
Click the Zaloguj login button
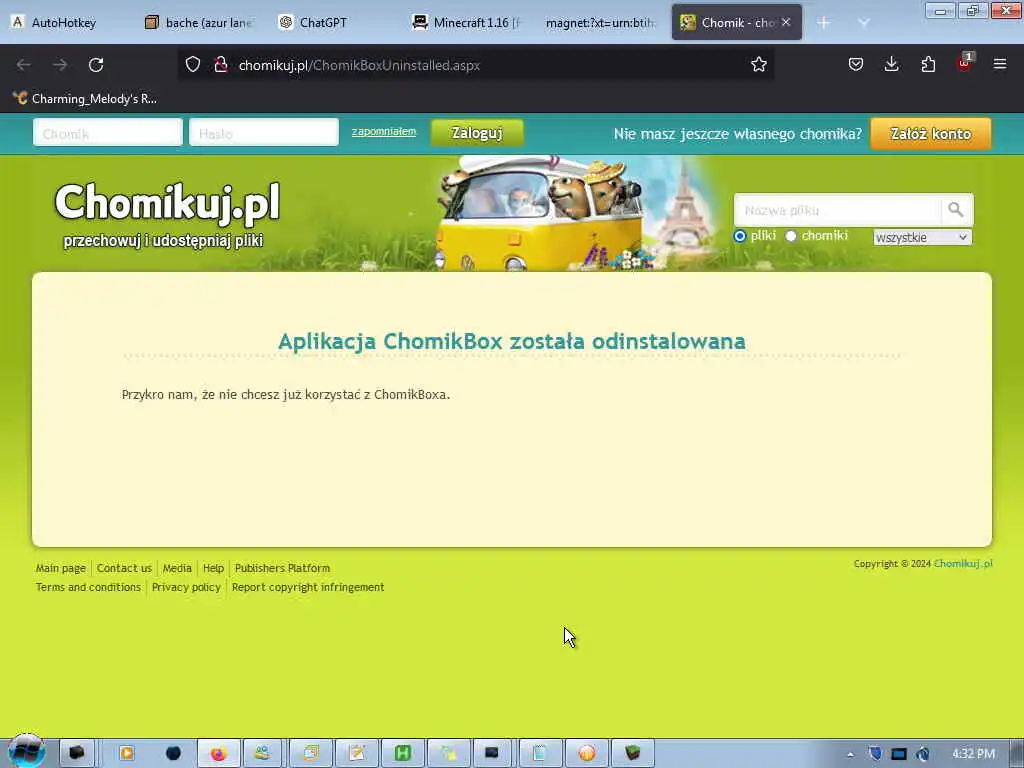(x=477, y=133)
